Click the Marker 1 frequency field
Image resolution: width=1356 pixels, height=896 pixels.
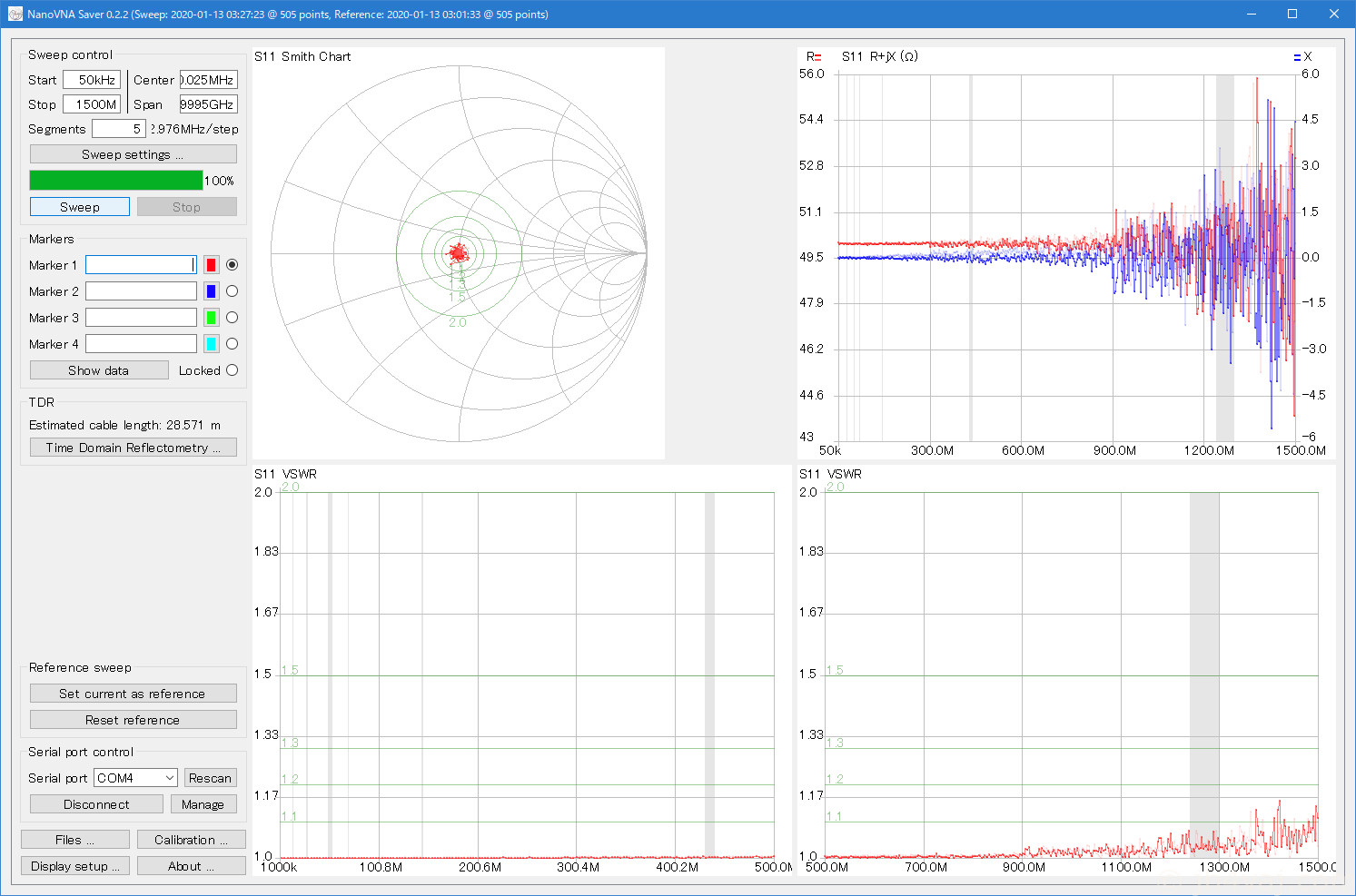tap(141, 265)
